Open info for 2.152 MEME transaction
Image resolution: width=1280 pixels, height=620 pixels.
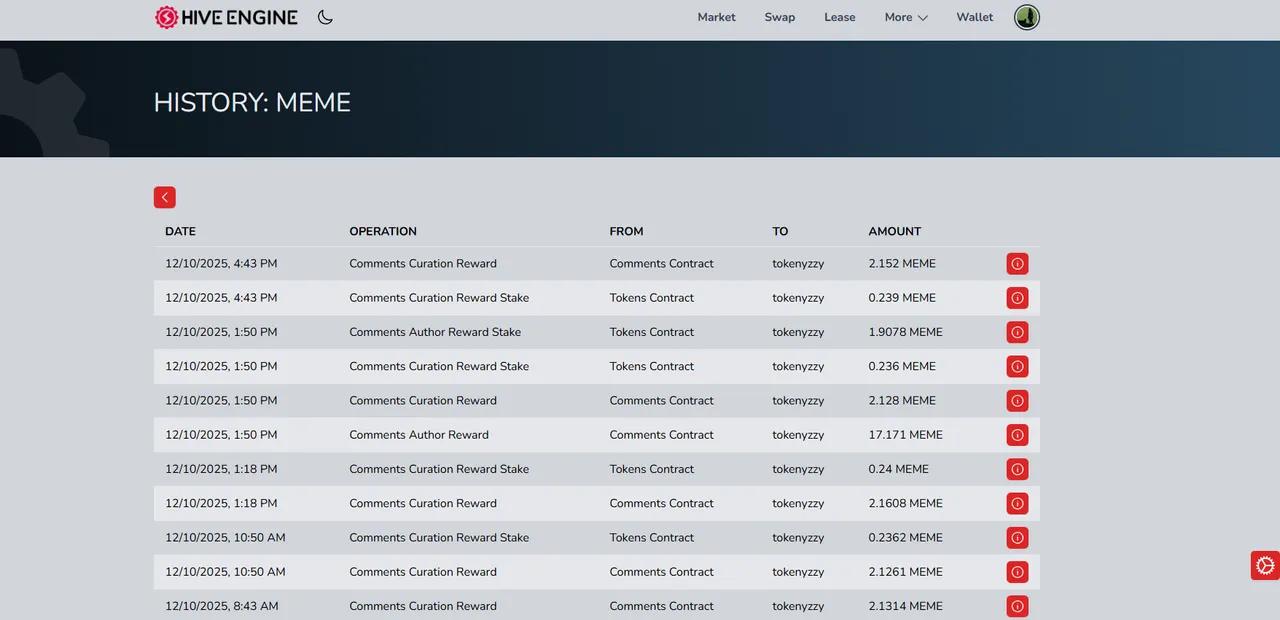pos(1017,264)
